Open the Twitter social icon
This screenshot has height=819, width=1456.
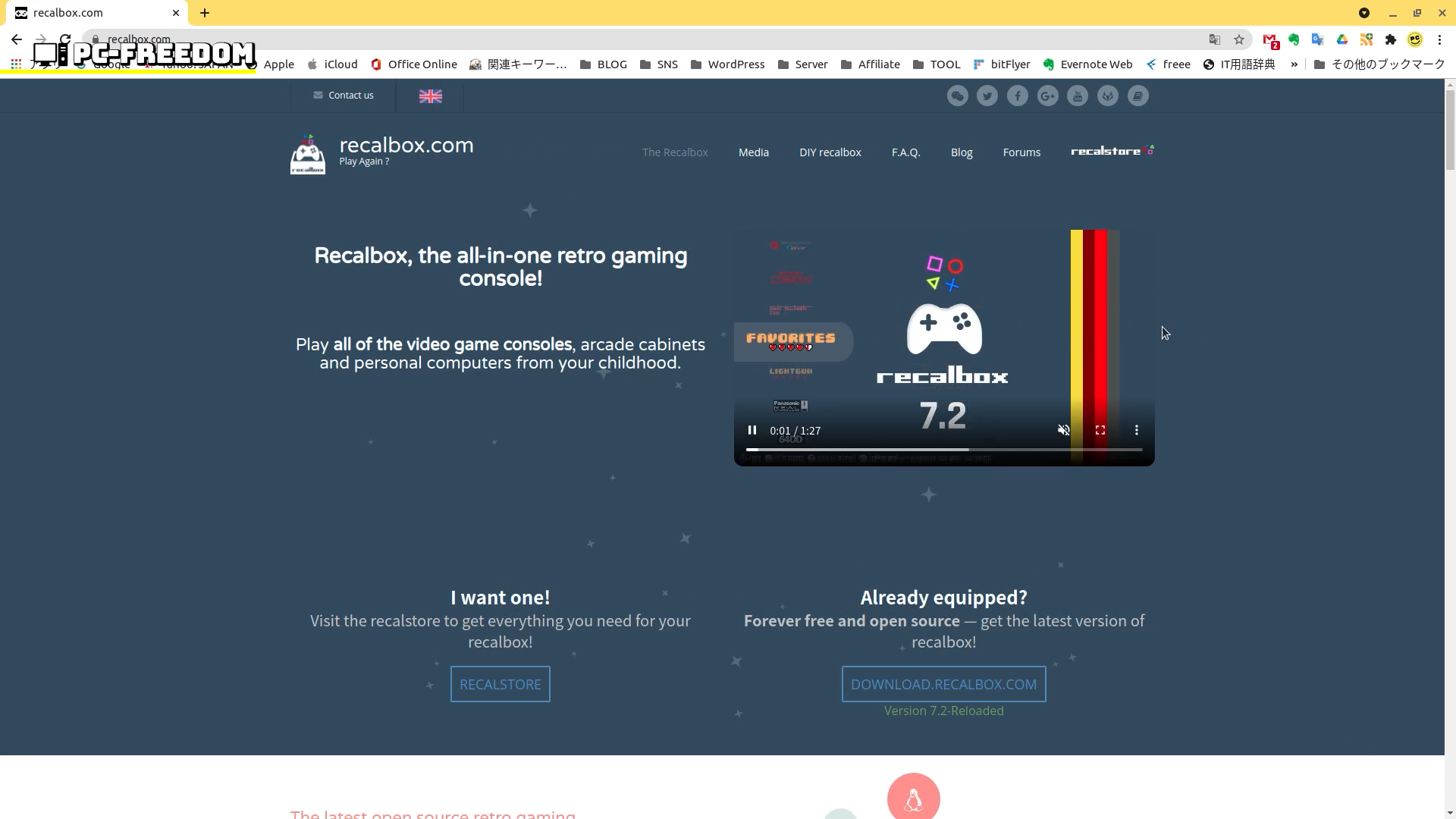[x=987, y=96]
